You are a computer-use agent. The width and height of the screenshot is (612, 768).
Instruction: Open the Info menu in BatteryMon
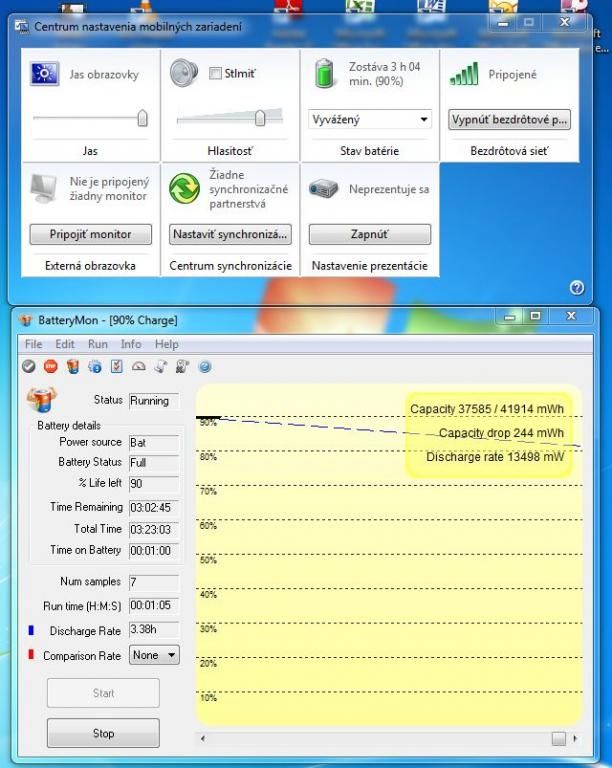(x=131, y=344)
